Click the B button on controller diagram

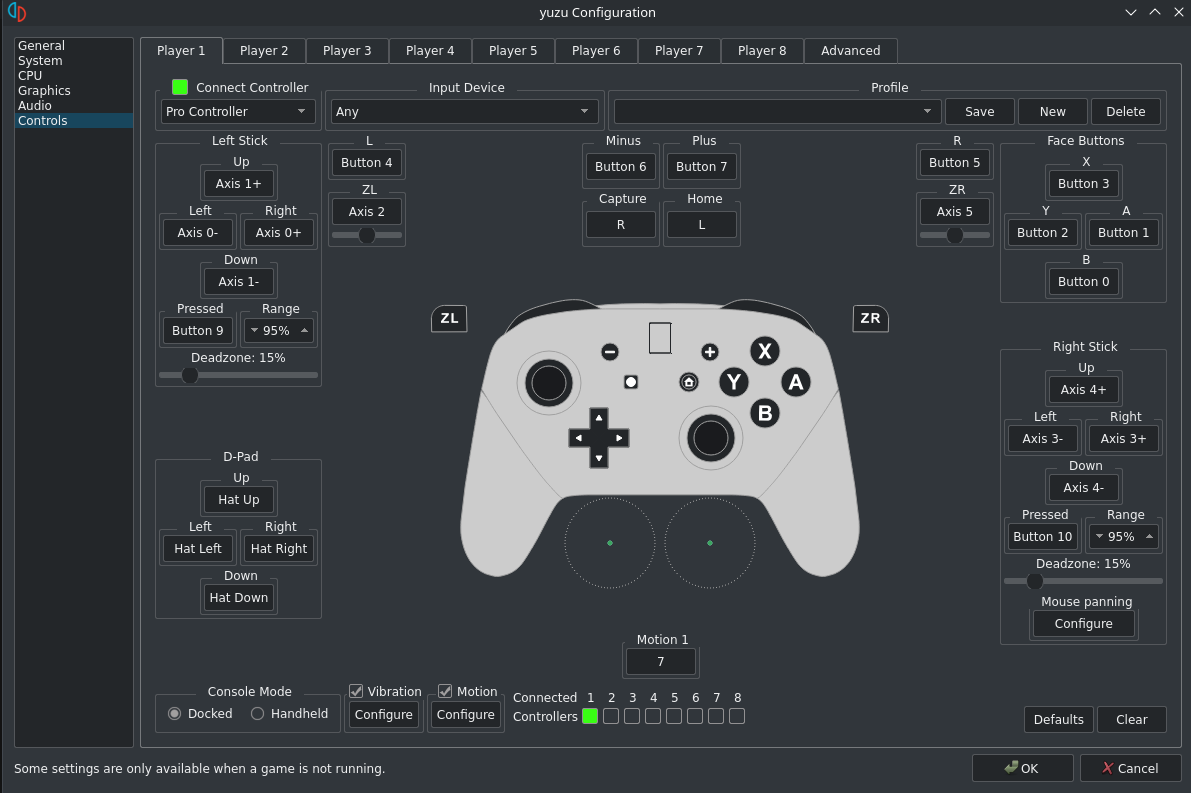[x=765, y=412]
